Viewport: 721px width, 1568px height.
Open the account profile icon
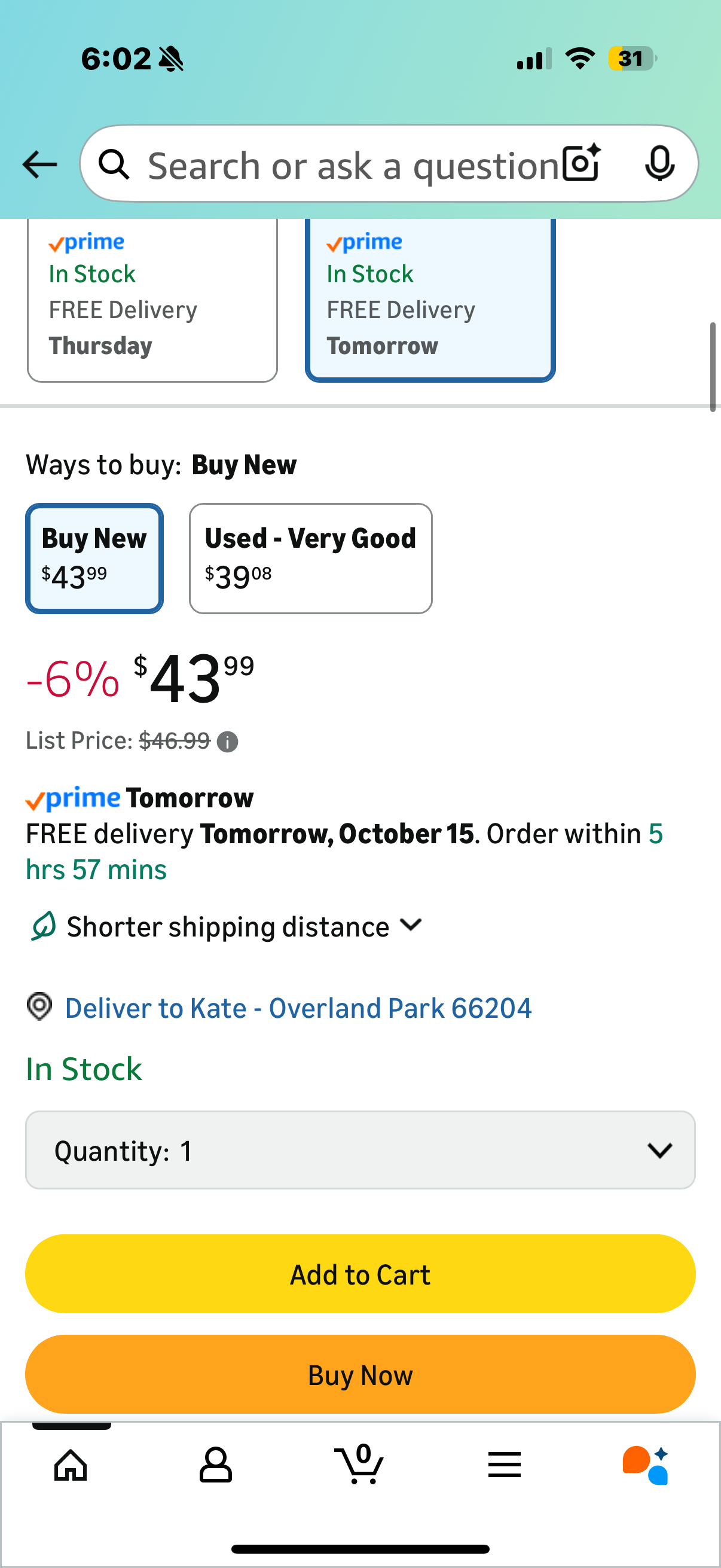pos(215,1465)
